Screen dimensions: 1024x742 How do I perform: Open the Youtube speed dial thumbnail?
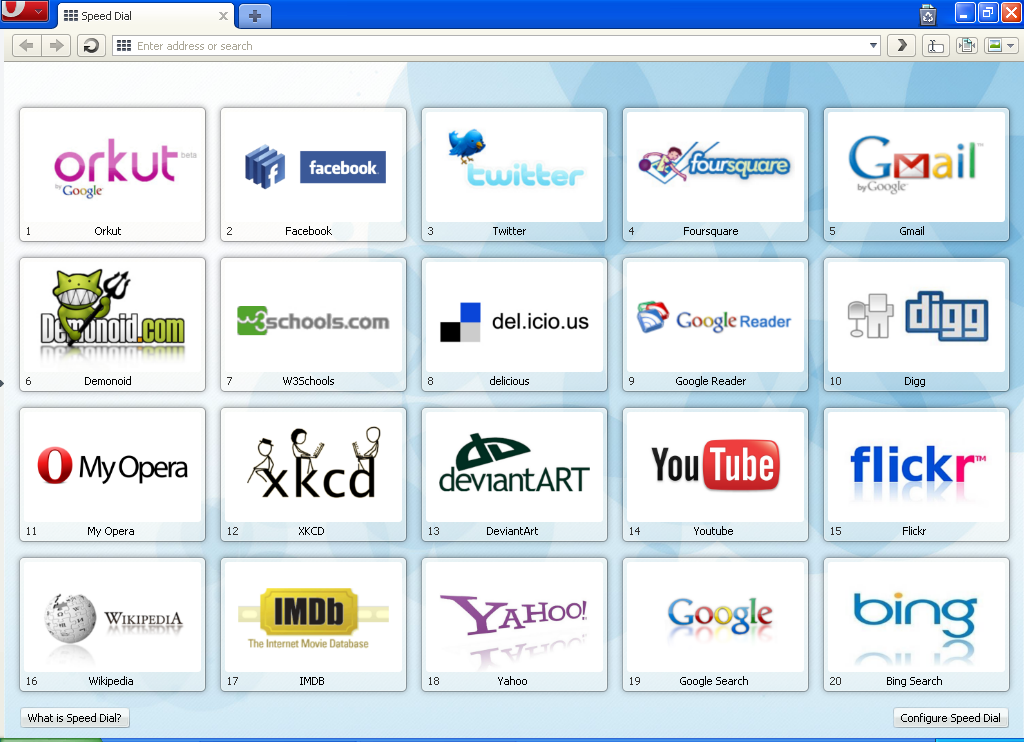tap(715, 475)
